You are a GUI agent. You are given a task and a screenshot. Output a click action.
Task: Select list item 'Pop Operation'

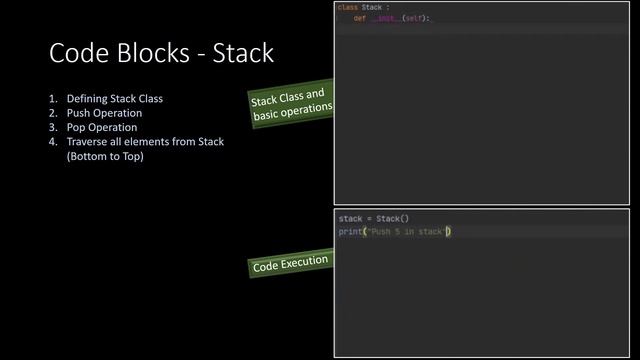coord(102,127)
